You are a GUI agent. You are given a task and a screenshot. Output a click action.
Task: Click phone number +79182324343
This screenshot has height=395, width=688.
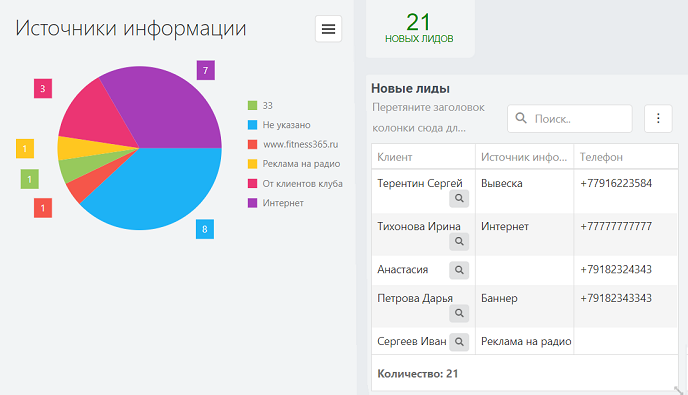(x=616, y=269)
